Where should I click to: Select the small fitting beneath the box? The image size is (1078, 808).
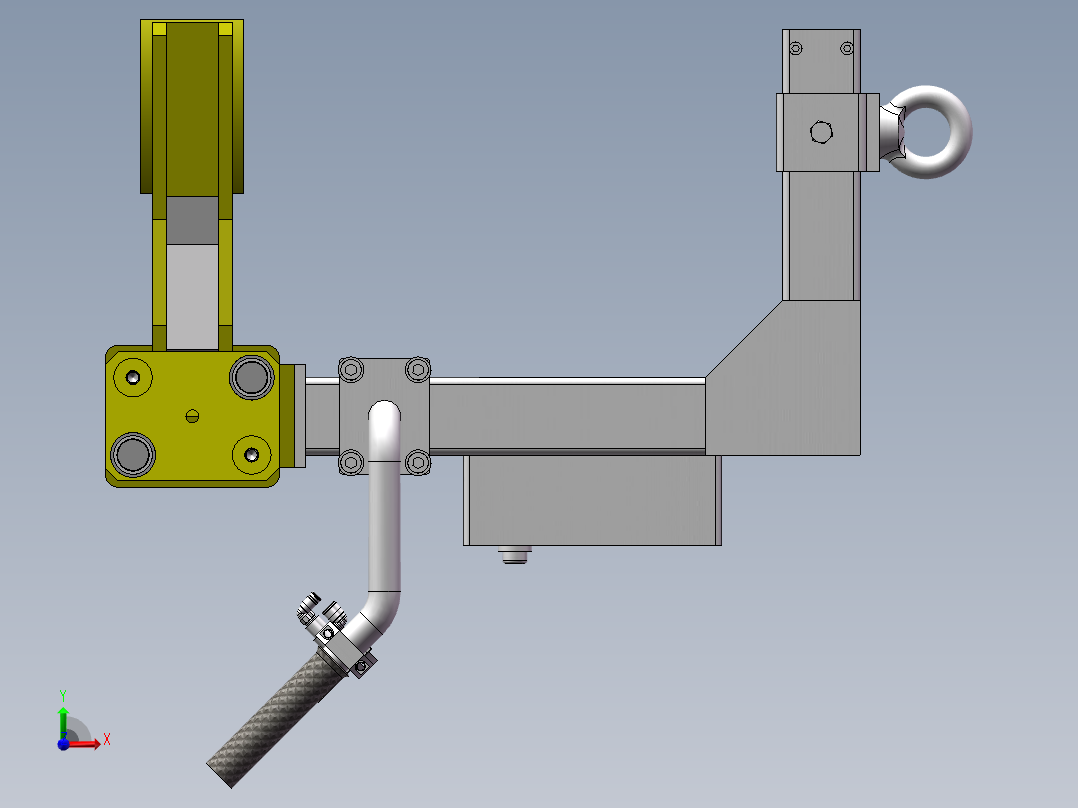(514, 554)
